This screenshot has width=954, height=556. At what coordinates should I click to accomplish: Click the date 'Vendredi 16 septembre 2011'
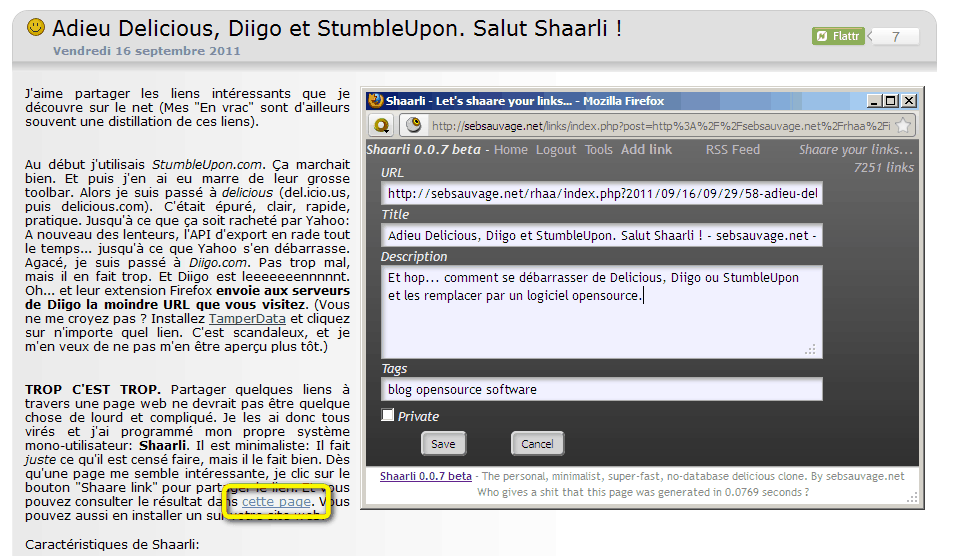coord(147,51)
